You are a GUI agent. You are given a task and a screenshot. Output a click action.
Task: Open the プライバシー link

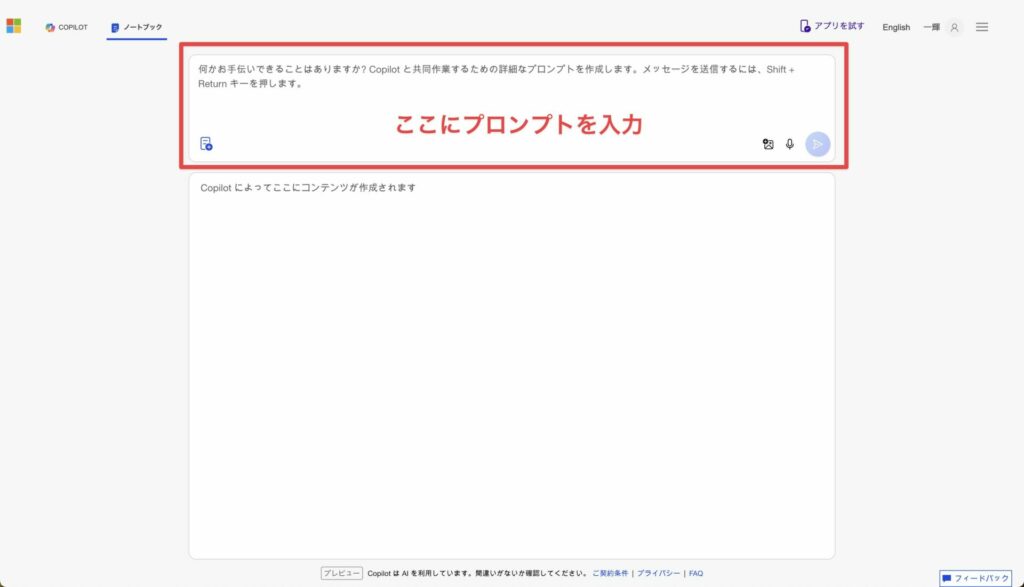coord(658,573)
